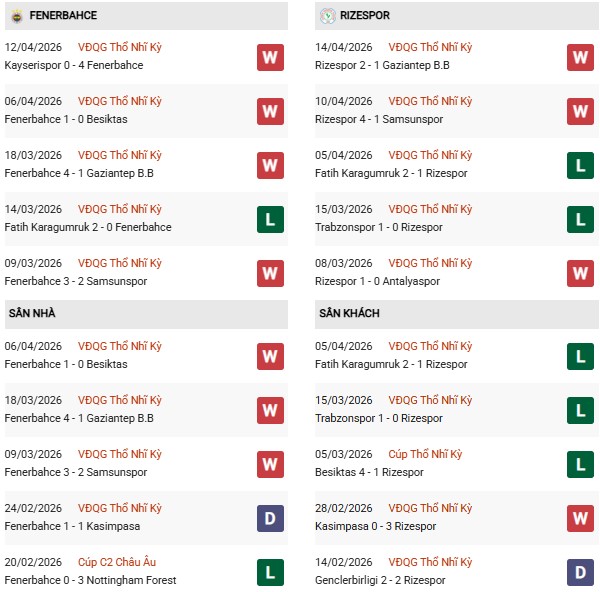Click the FENERBAHCE header title
The width and height of the screenshot is (600, 592).
pyautogui.click(x=62, y=16)
